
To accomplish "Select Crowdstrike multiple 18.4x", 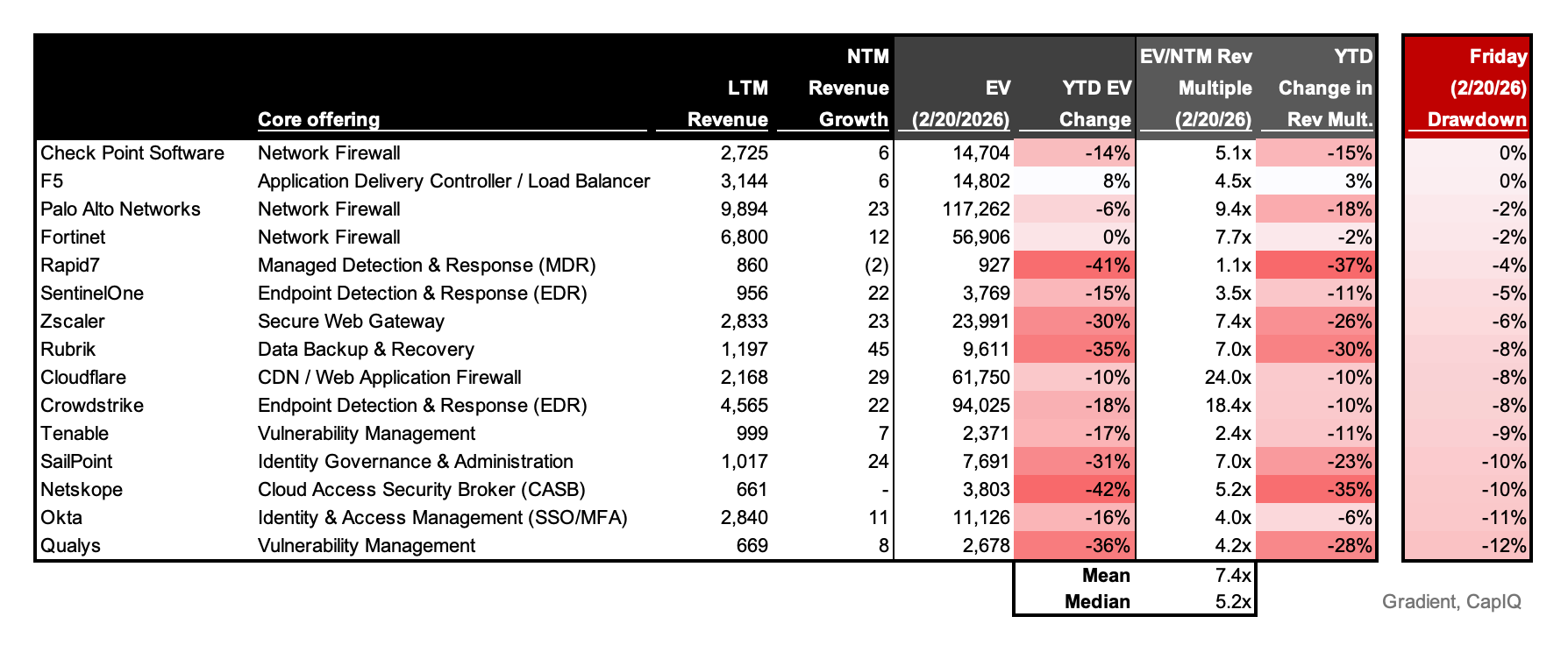I will (x=1226, y=405).
